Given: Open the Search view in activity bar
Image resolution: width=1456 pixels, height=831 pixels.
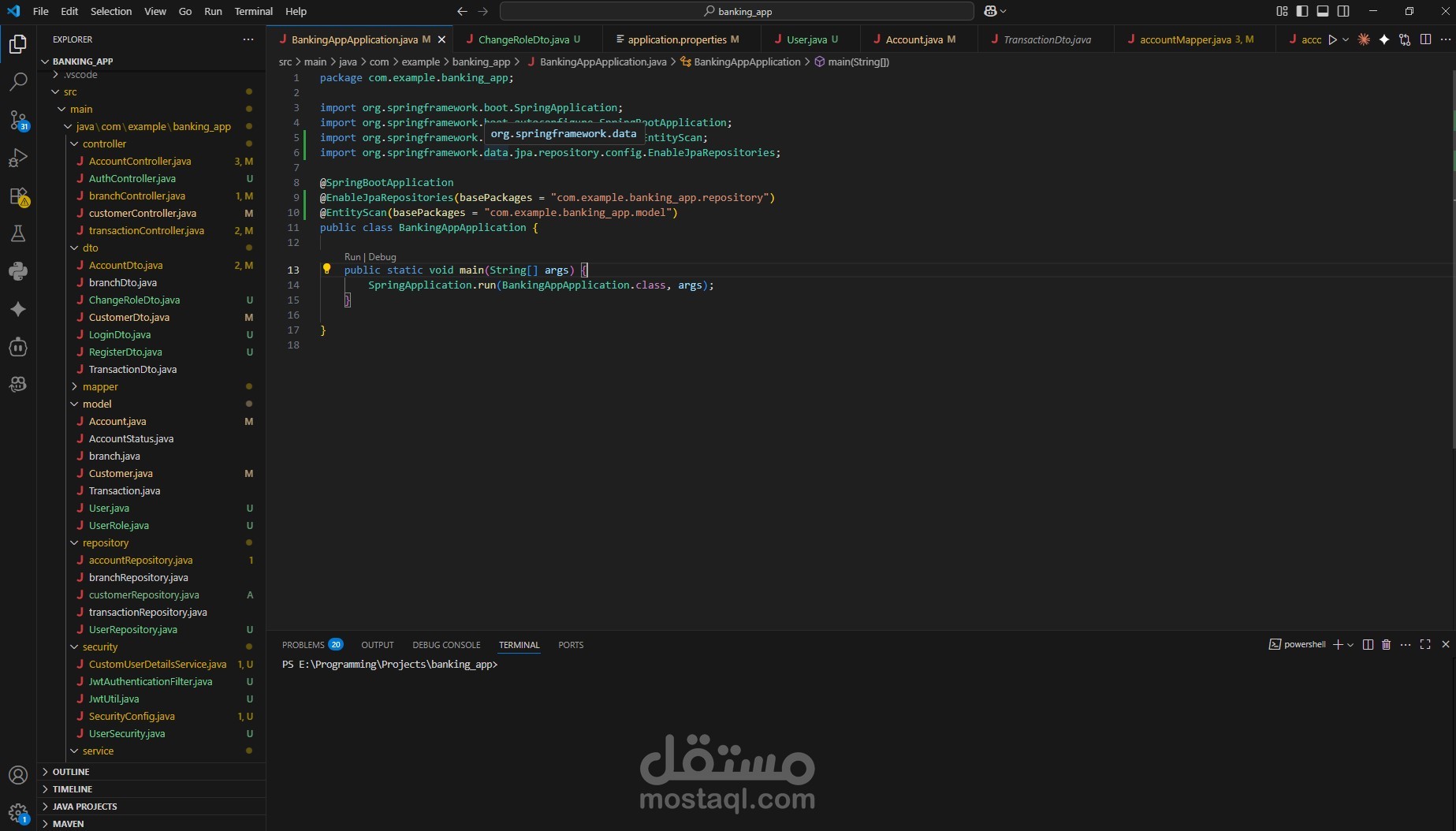Looking at the screenshot, I should click(18, 82).
